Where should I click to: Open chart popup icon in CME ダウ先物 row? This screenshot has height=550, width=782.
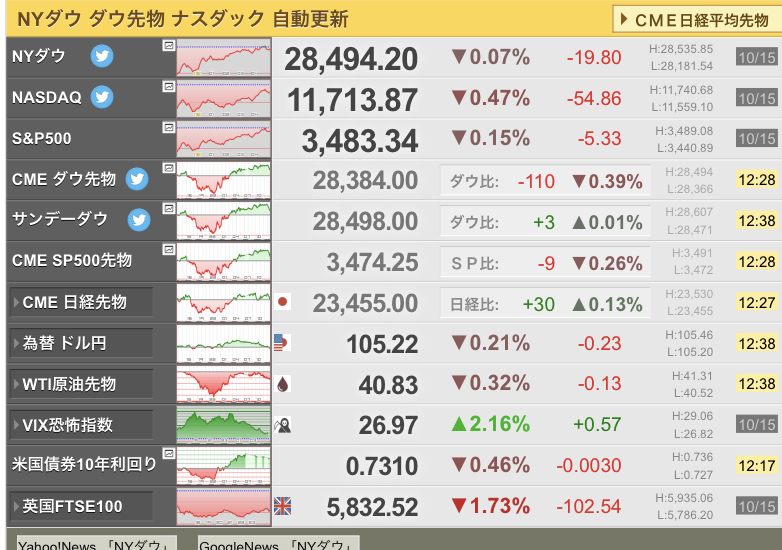(x=169, y=168)
